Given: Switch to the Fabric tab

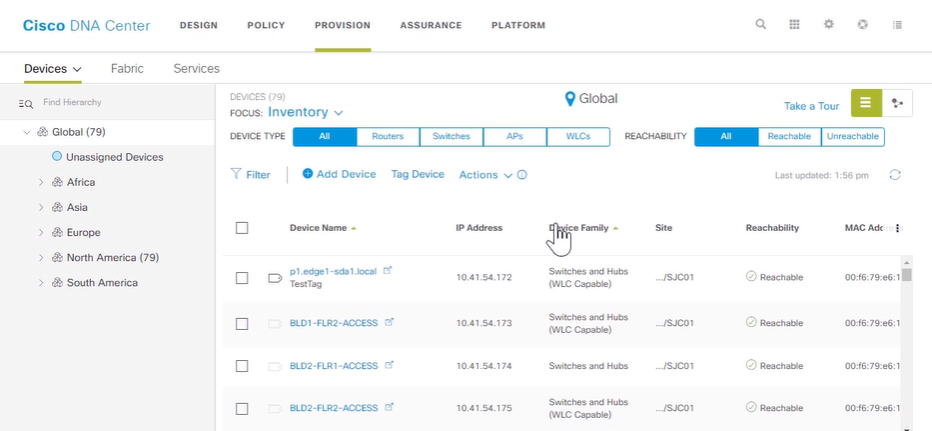Looking at the screenshot, I should pos(127,68).
